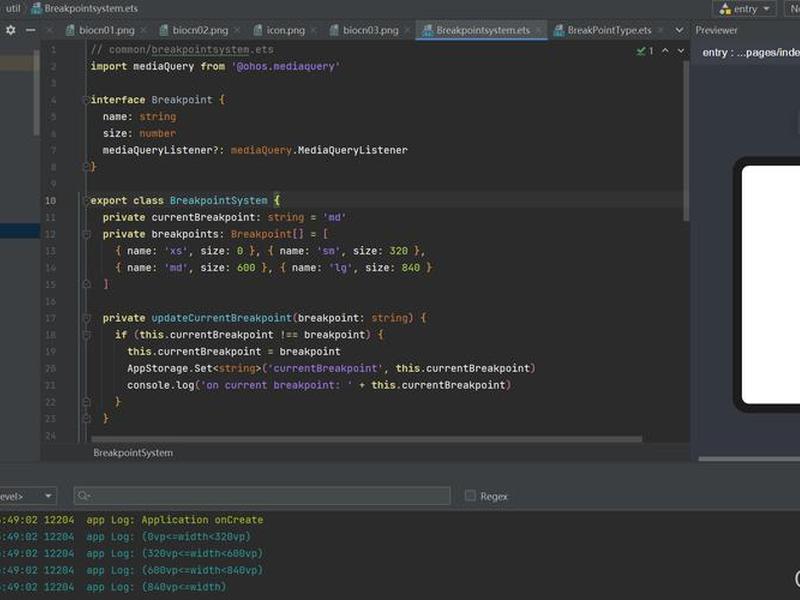The width and height of the screenshot is (800, 600).
Task: Click the Breakpointsystem.ets breadcrumb file icon
Action: [x=36, y=8]
